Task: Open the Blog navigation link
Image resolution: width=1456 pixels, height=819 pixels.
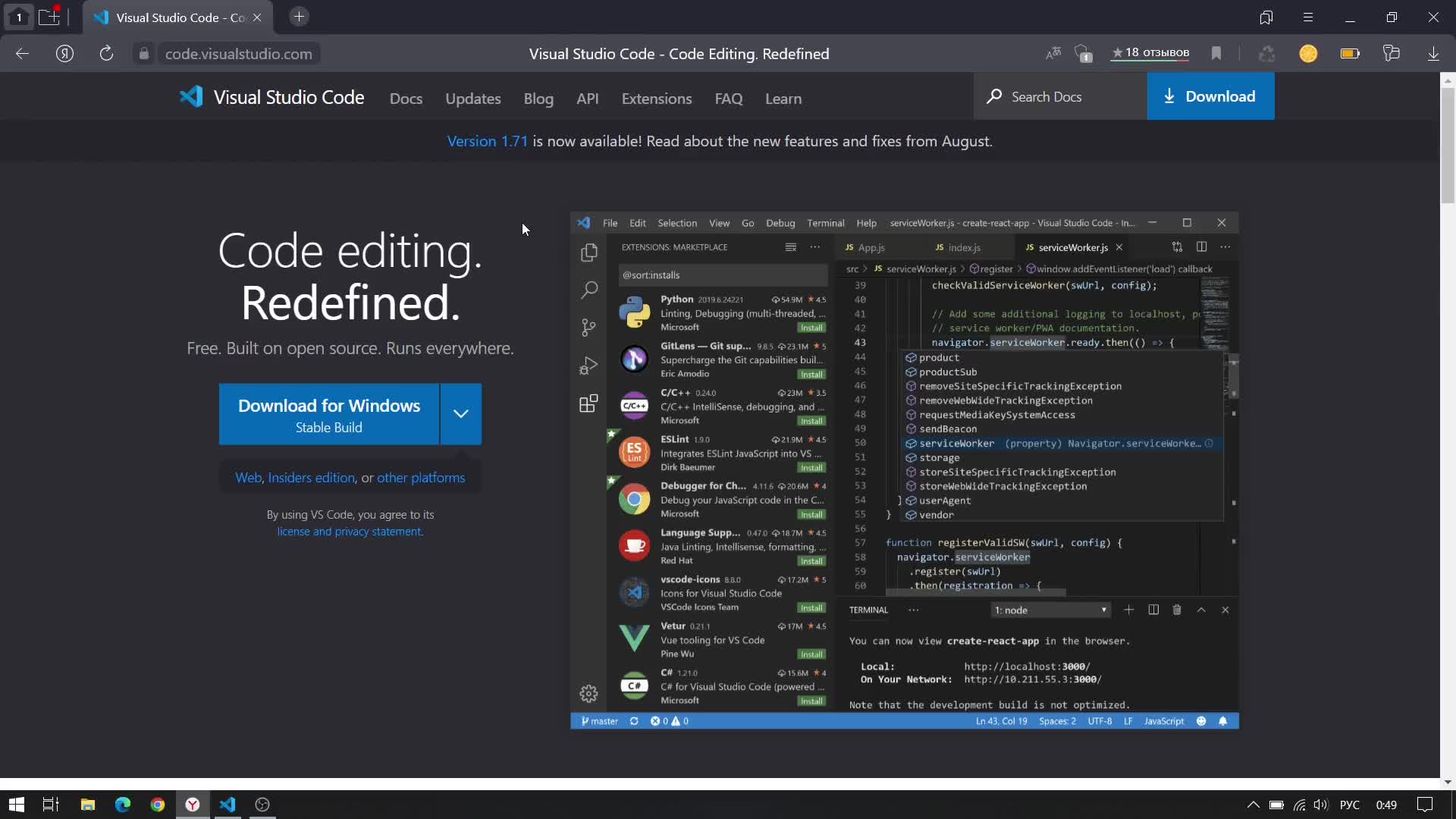Action: (x=538, y=99)
